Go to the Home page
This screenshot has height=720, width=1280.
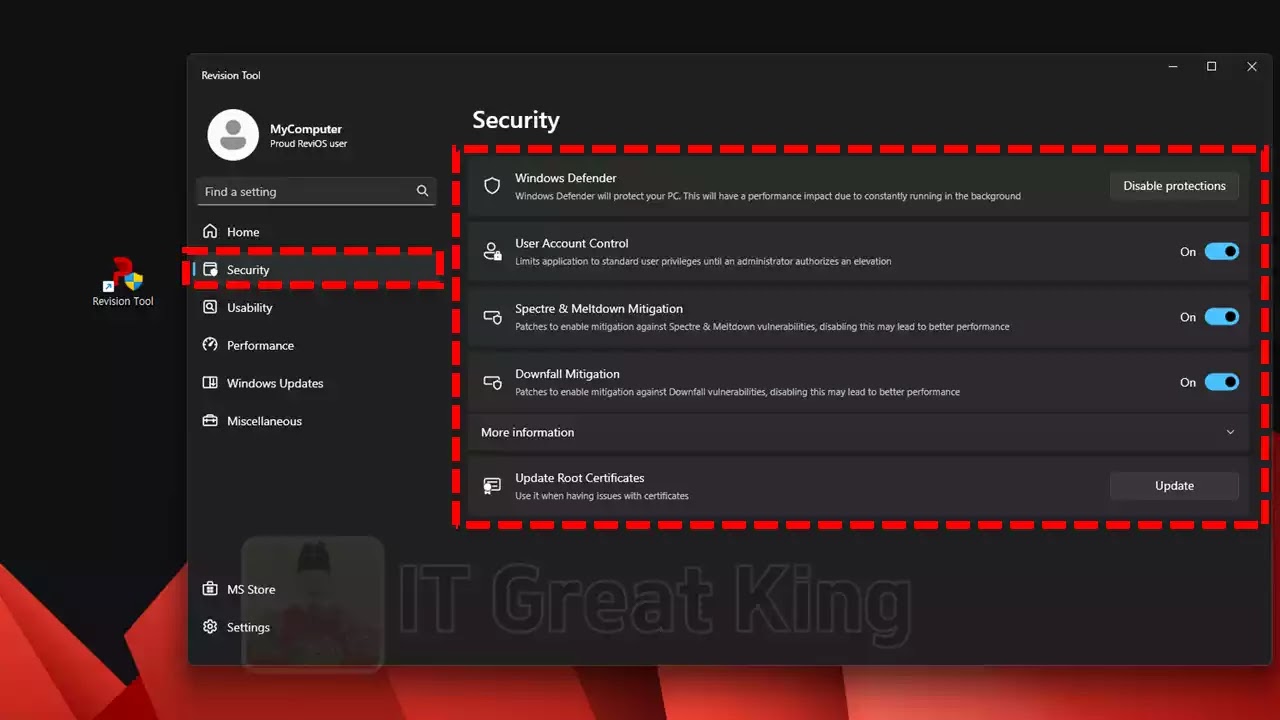click(316, 231)
